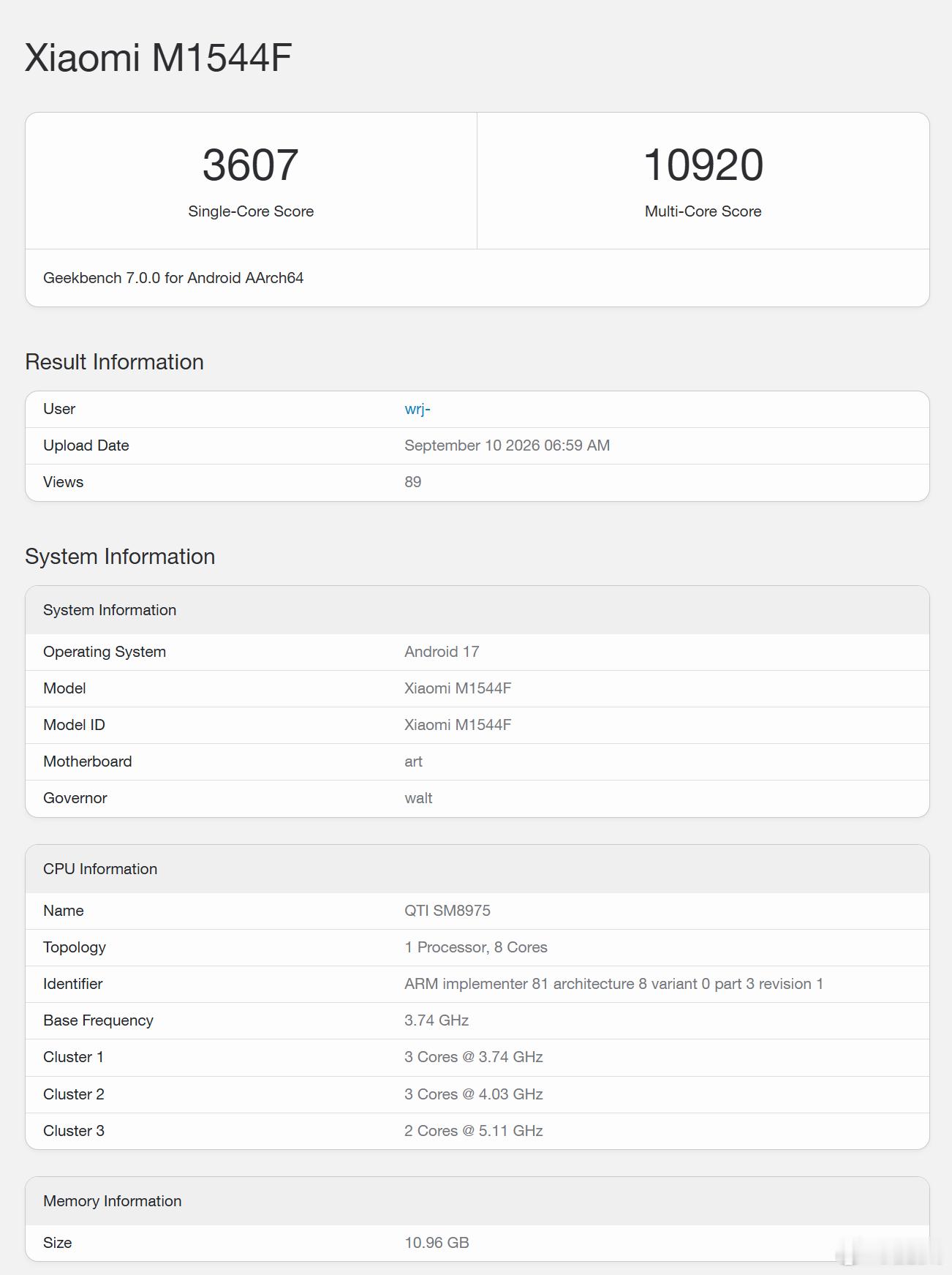Select the governor value walt
The width and height of the screenshot is (952, 1275).
click(x=418, y=798)
